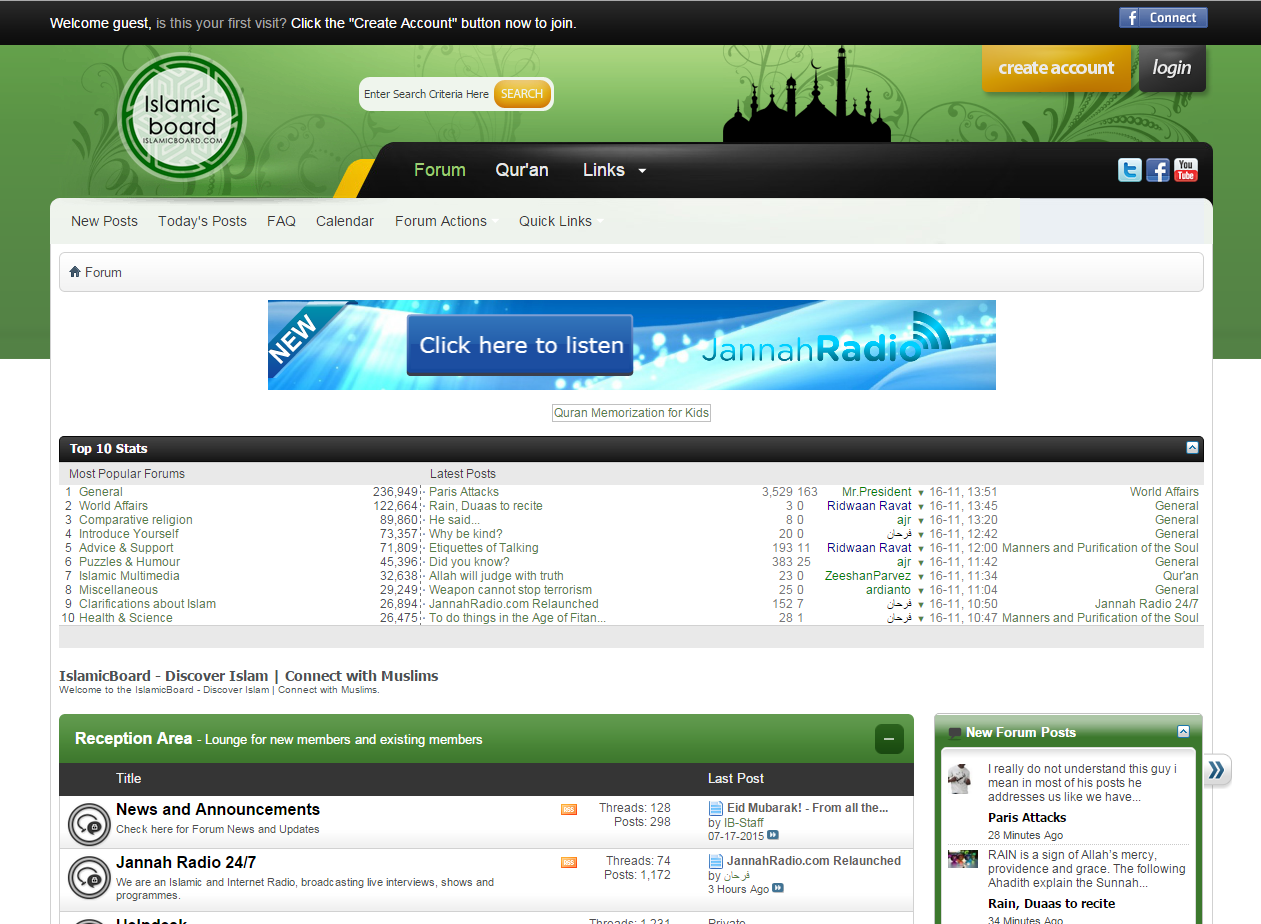Screen dimensions: 1261x924
Task: Click the create account button
Action: pos(1056,68)
